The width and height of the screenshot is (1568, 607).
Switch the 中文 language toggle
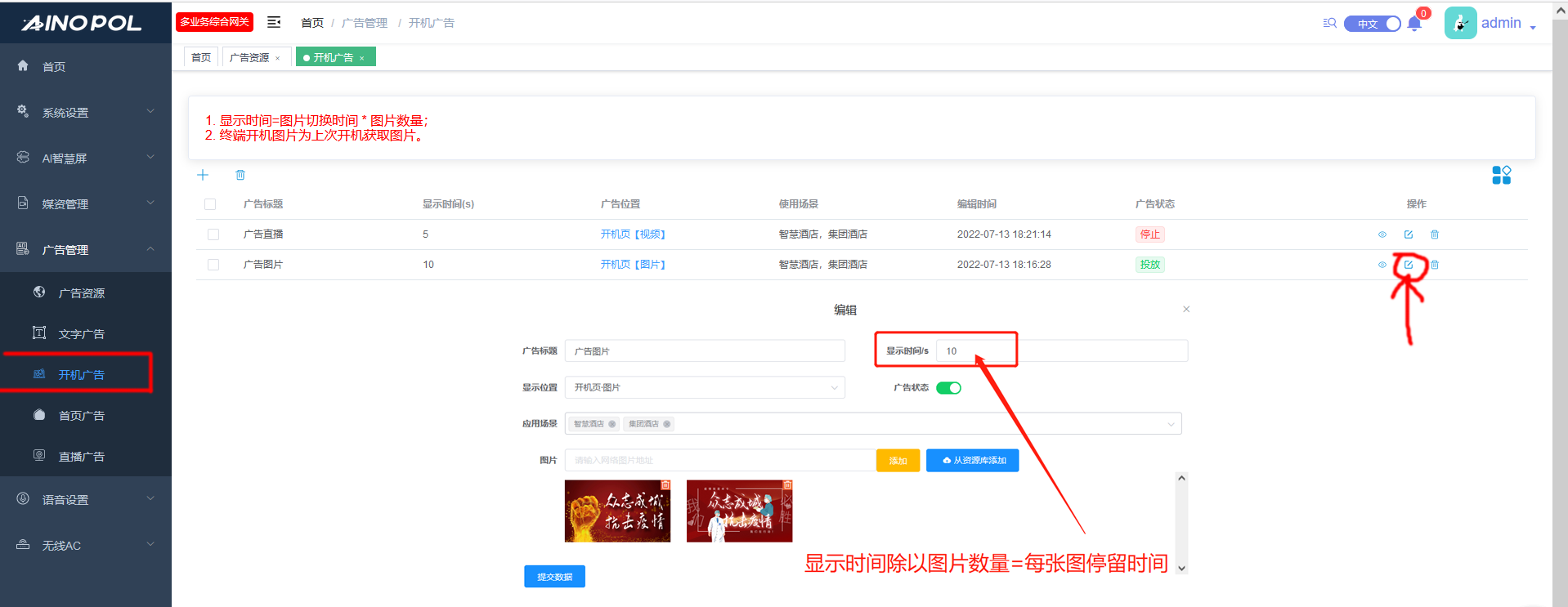coord(1373,24)
